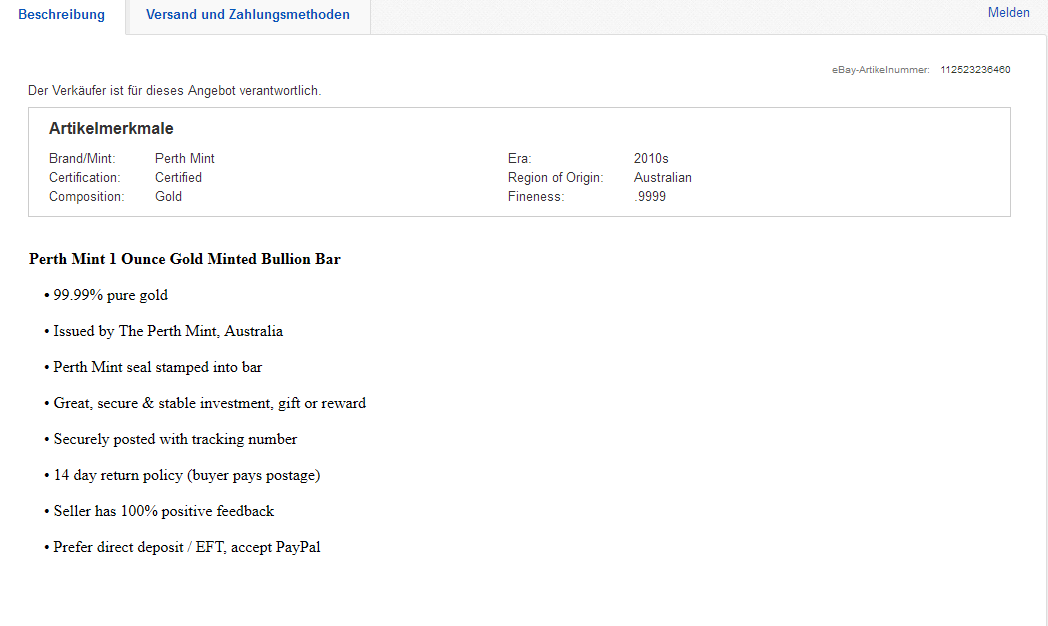Select the Gold composition value
Image resolution: width=1048 pixels, height=626 pixels.
[168, 196]
